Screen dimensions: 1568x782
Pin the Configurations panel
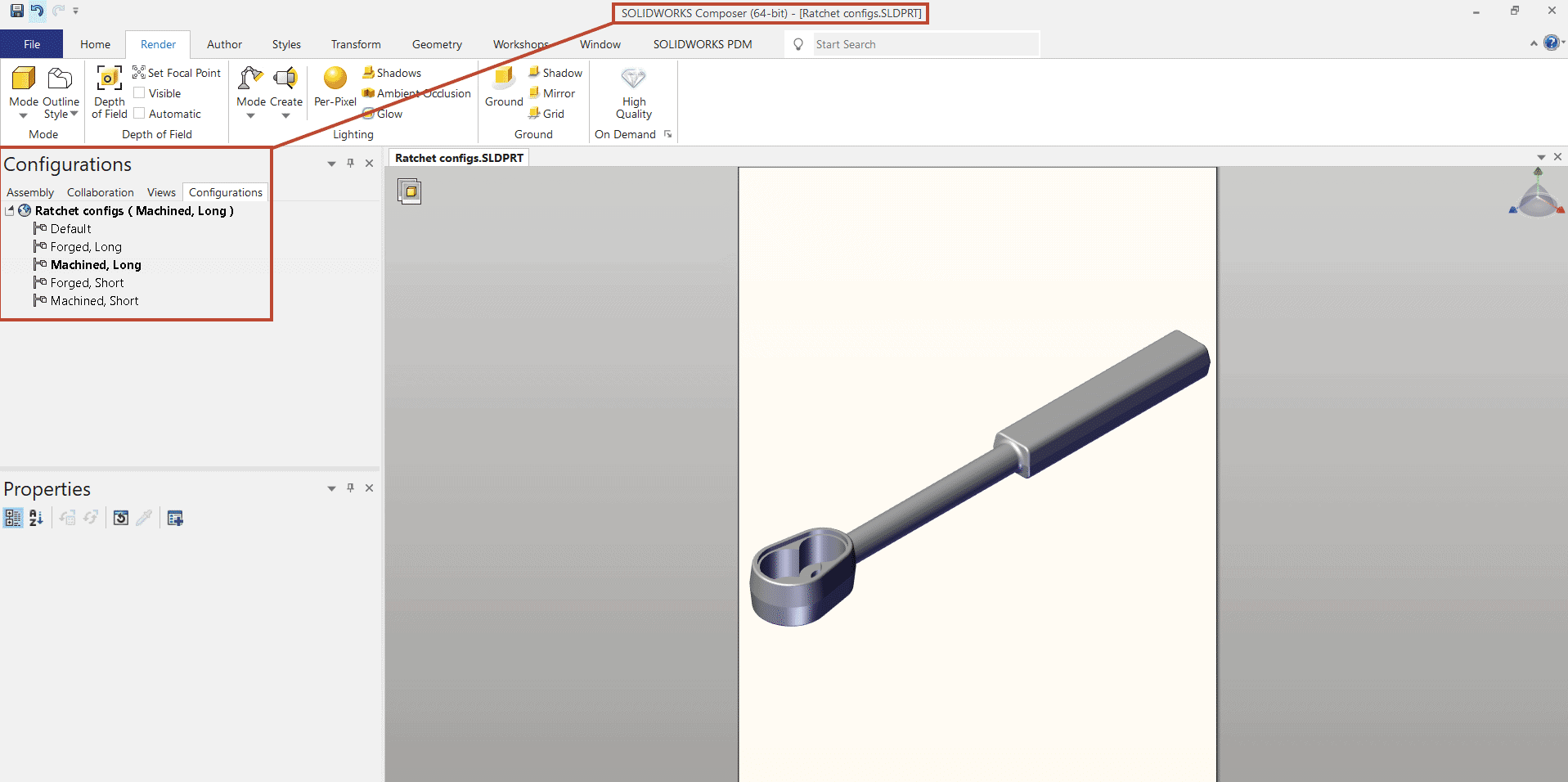click(x=350, y=163)
